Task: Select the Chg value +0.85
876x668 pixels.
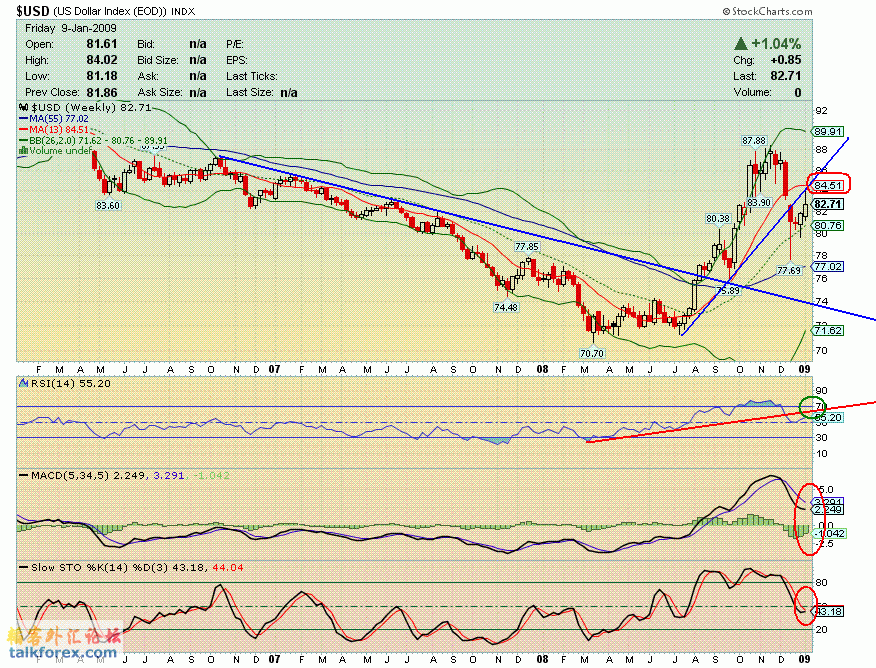Action: click(785, 60)
